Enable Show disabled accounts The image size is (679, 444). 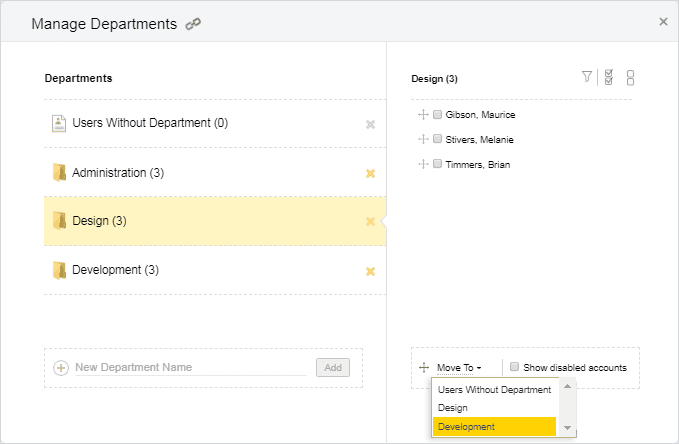pyautogui.click(x=514, y=367)
